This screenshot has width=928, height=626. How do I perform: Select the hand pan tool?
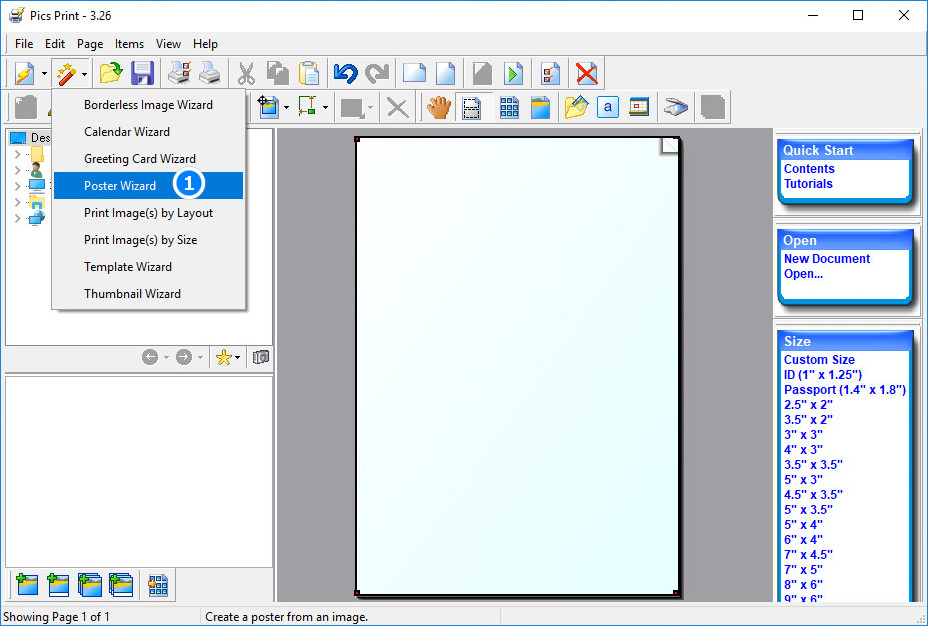439,108
